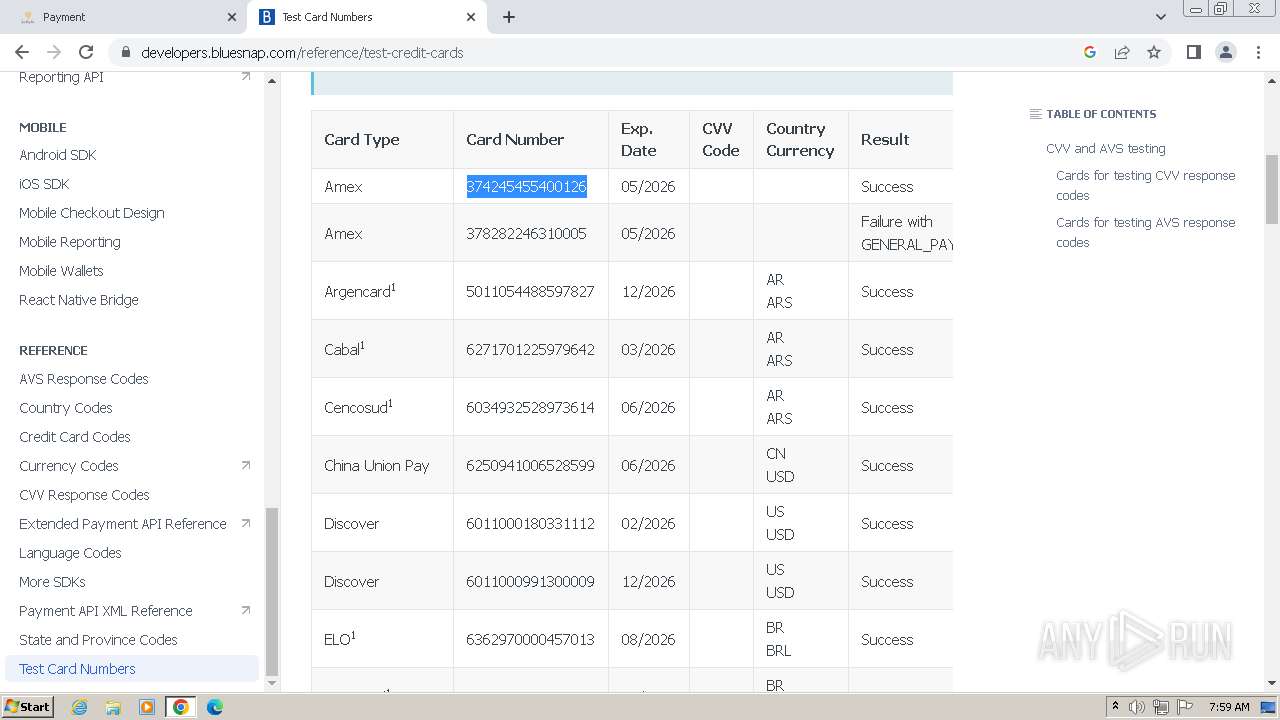Close the Payment tab

(232, 17)
